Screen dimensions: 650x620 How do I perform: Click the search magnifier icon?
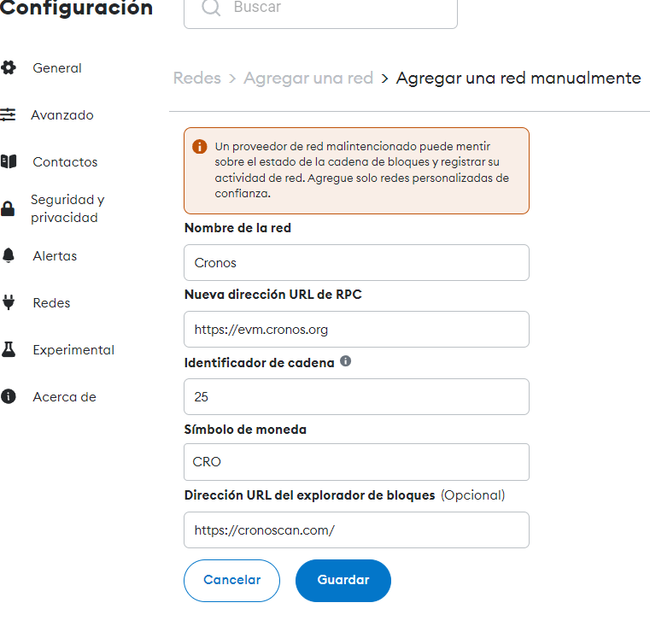click(x=211, y=8)
